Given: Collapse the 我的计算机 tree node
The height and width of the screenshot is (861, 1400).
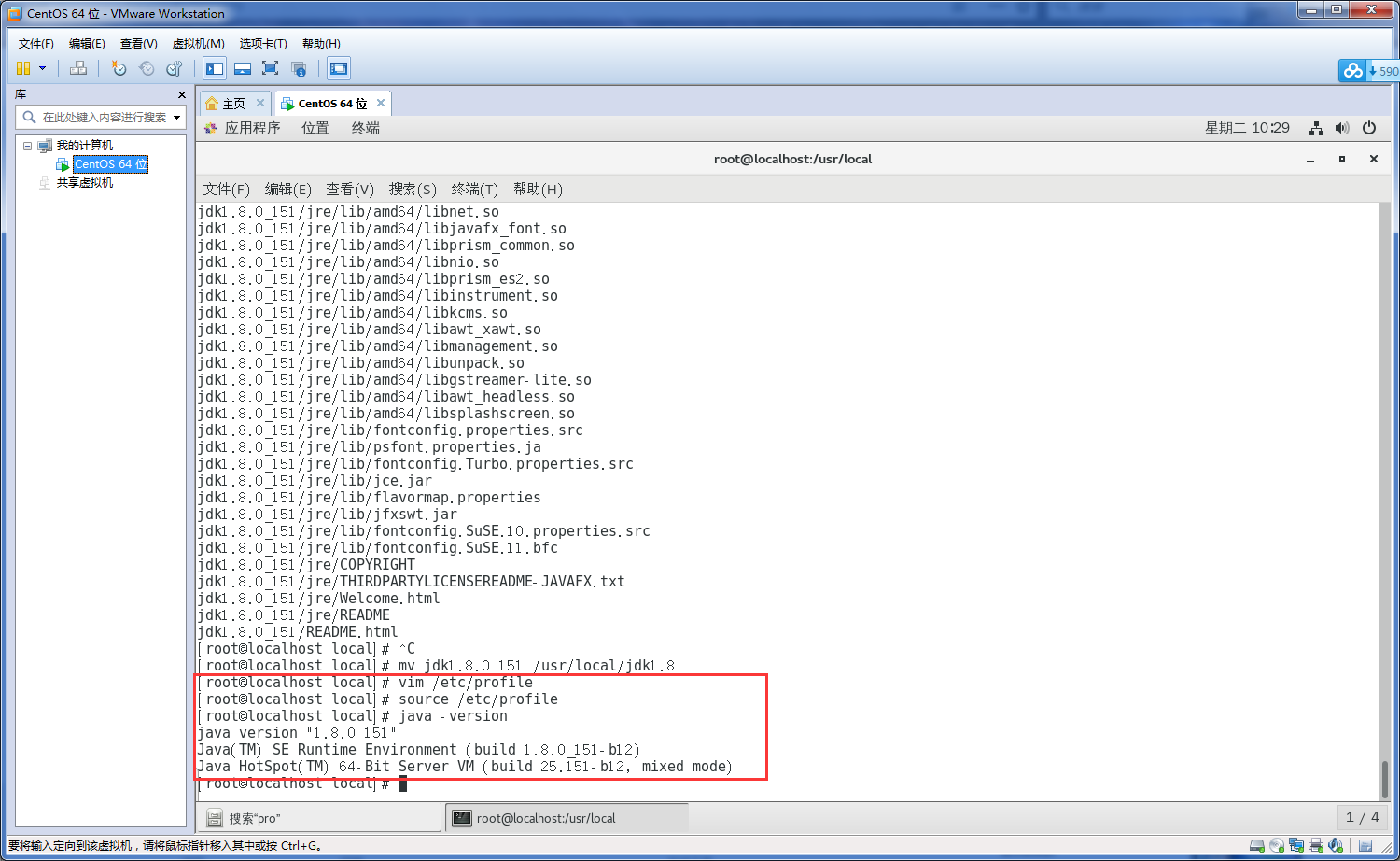Looking at the screenshot, I should tap(28, 146).
